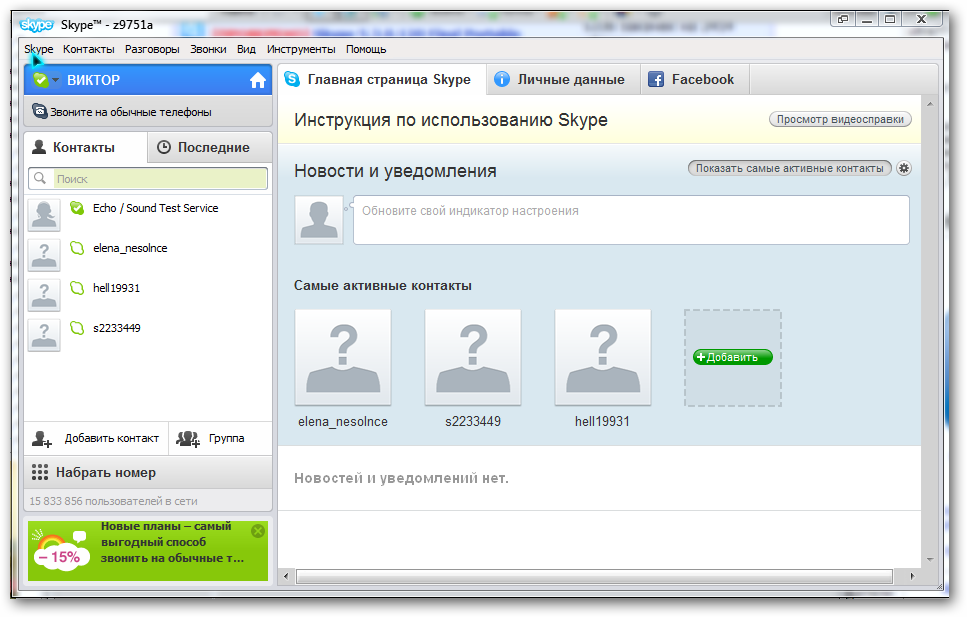This screenshot has height=617, width=967.
Task: Click the Просмотр видеосправки button
Action: tap(840, 119)
